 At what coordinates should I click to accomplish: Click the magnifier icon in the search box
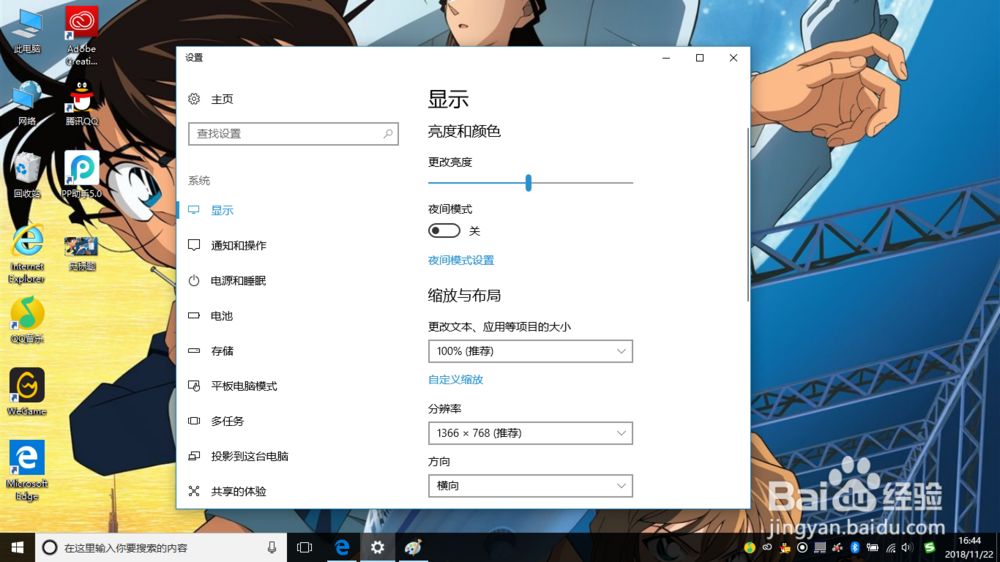388,133
